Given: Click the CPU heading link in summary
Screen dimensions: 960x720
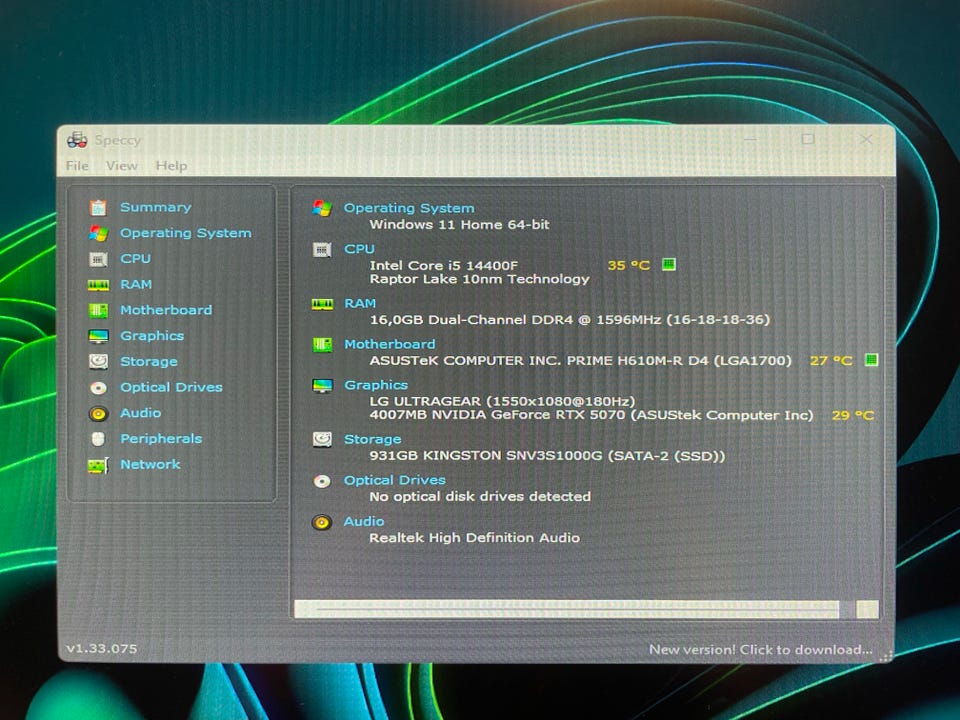Looking at the screenshot, I should (359, 249).
